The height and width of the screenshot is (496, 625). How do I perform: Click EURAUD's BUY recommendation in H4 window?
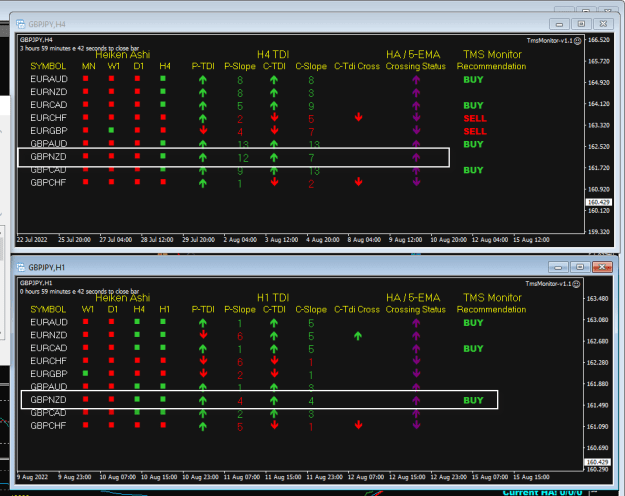point(473,80)
